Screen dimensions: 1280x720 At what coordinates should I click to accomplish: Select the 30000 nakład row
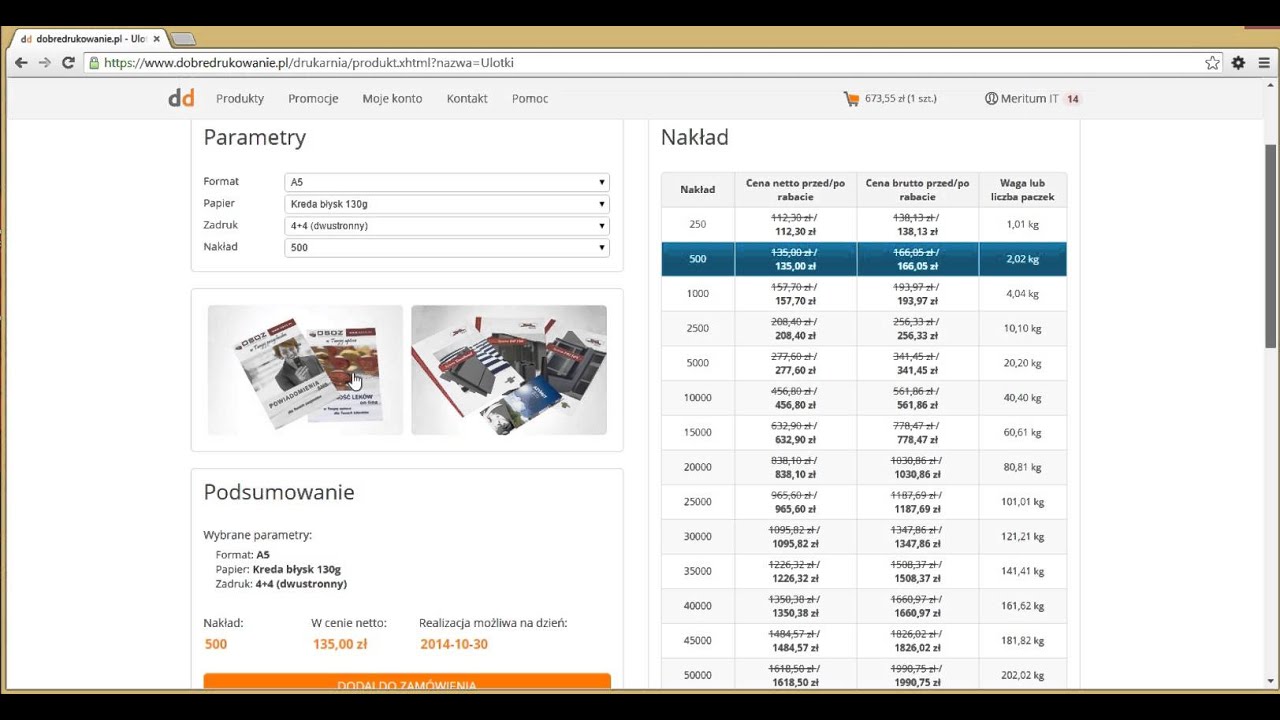point(864,536)
